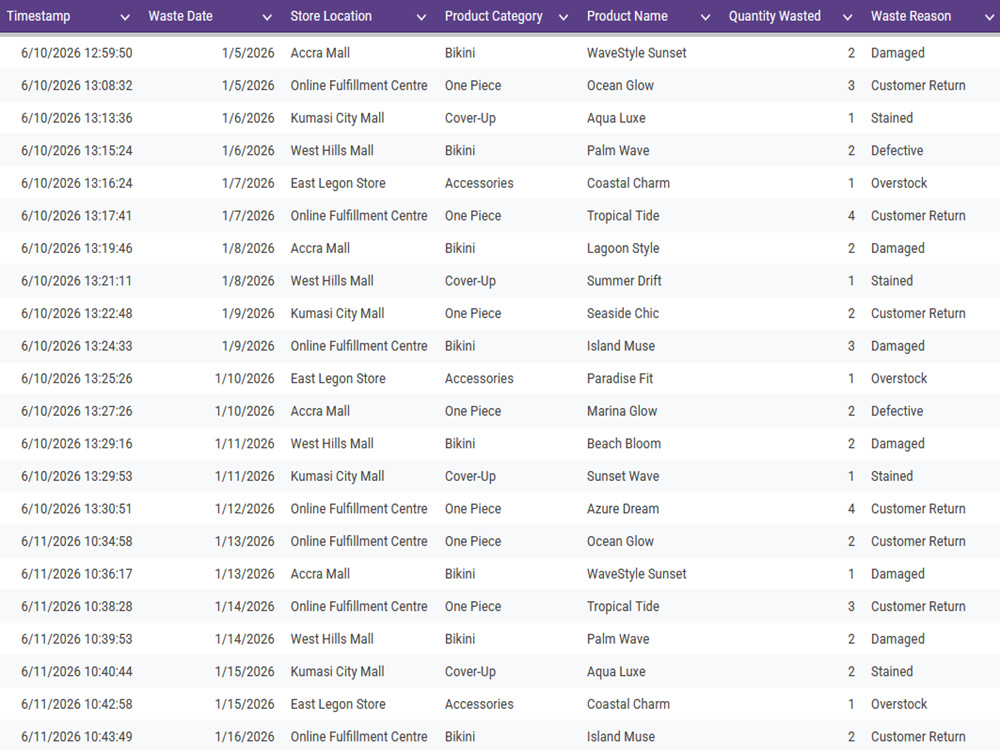Click the Summer Drift product cell
Screen dimensions: 1000x750
tap(624, 281)
